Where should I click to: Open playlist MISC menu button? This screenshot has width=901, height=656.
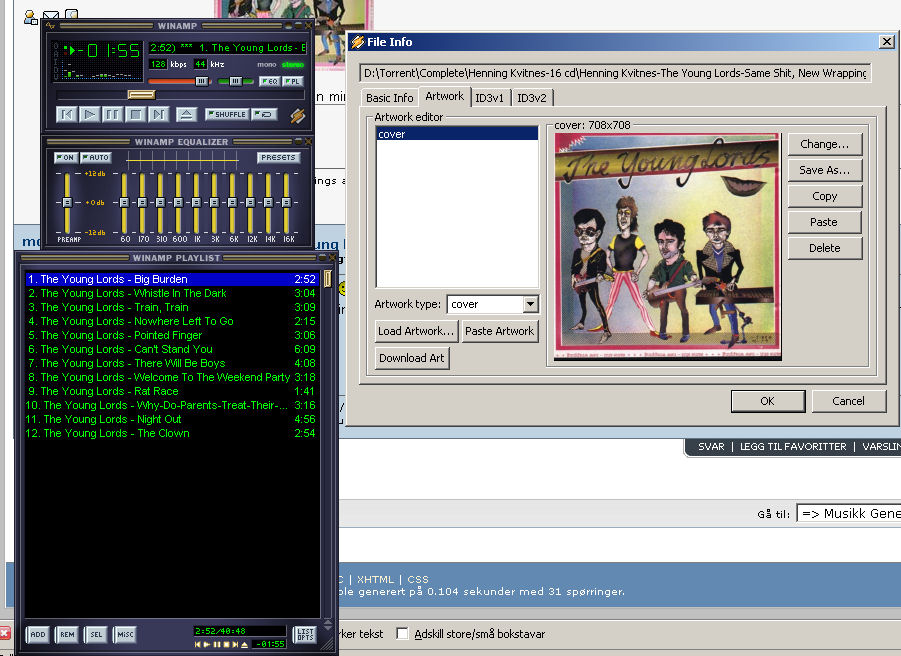click(x=125, y=635)
